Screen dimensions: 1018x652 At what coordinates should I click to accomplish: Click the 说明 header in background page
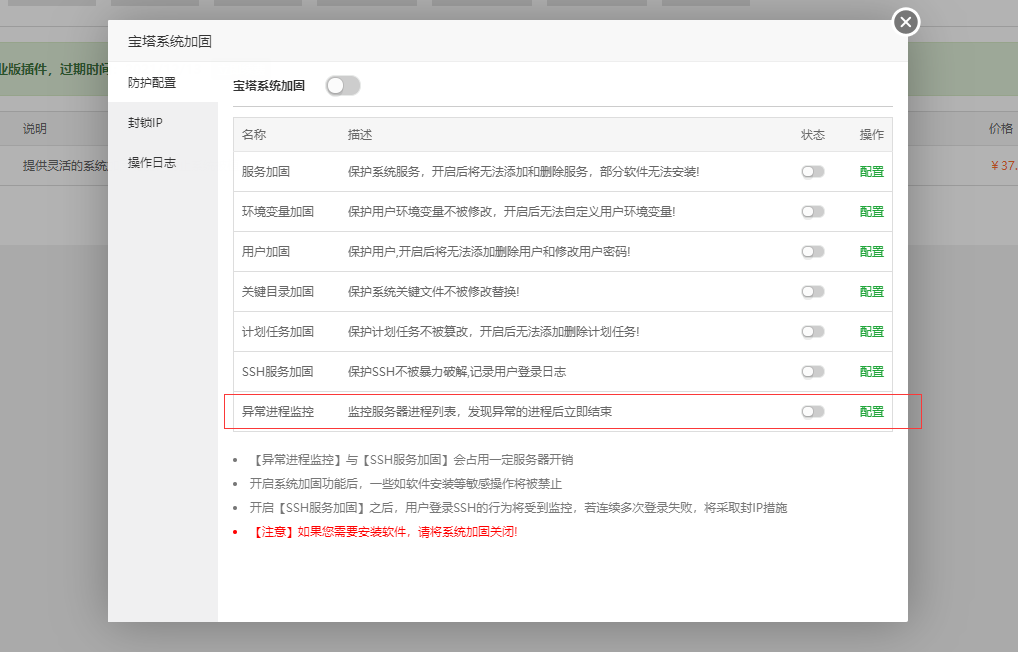click(x=34, y=129)
